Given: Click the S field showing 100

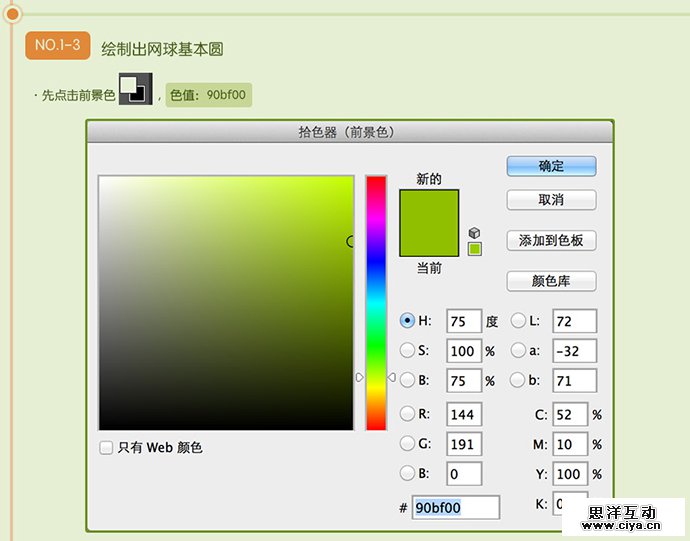Looking at the screenshot, I should click(x=464, y=351).
